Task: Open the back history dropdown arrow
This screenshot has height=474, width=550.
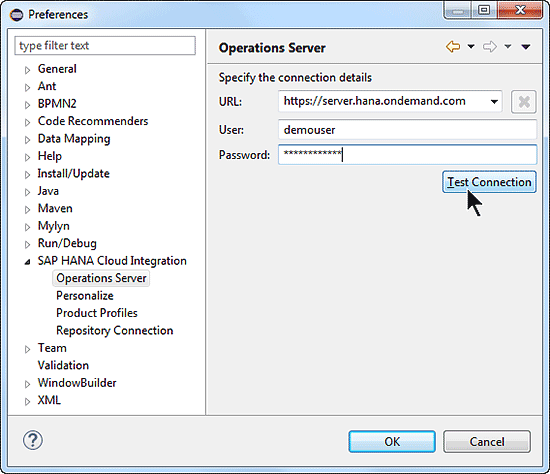Action: tap(471, 46)
